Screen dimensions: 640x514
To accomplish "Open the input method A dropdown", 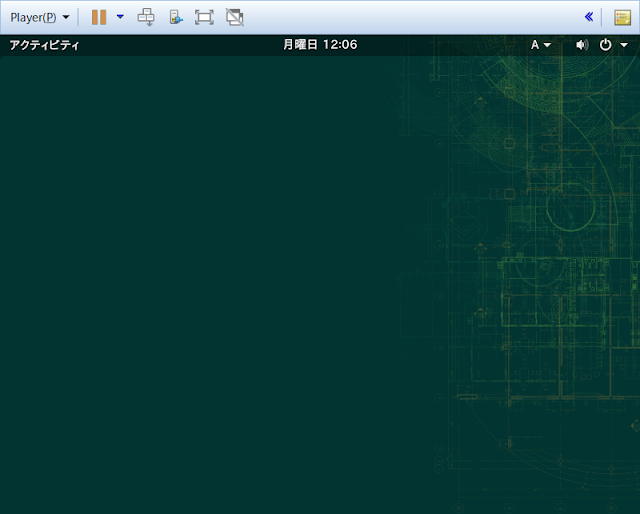I will click(x=541, y=45).
